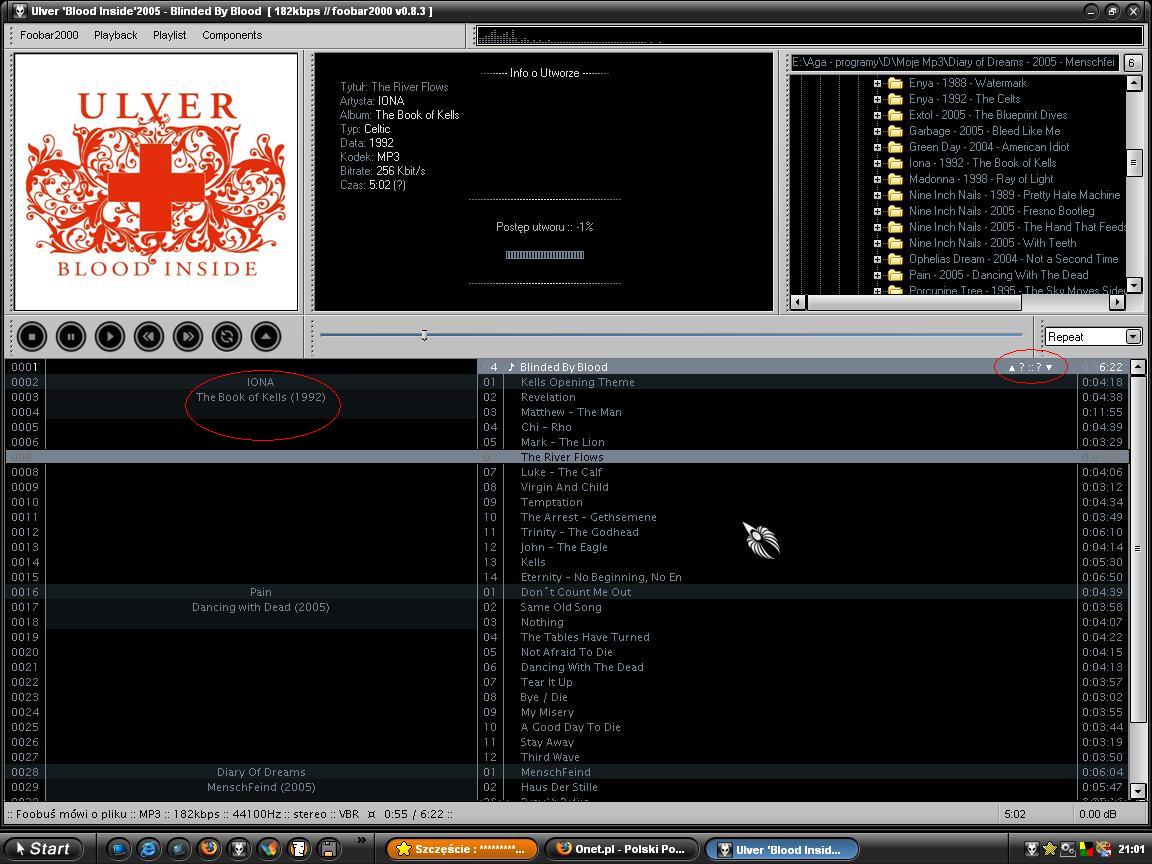Click the folder path input field

click(954, 62)
